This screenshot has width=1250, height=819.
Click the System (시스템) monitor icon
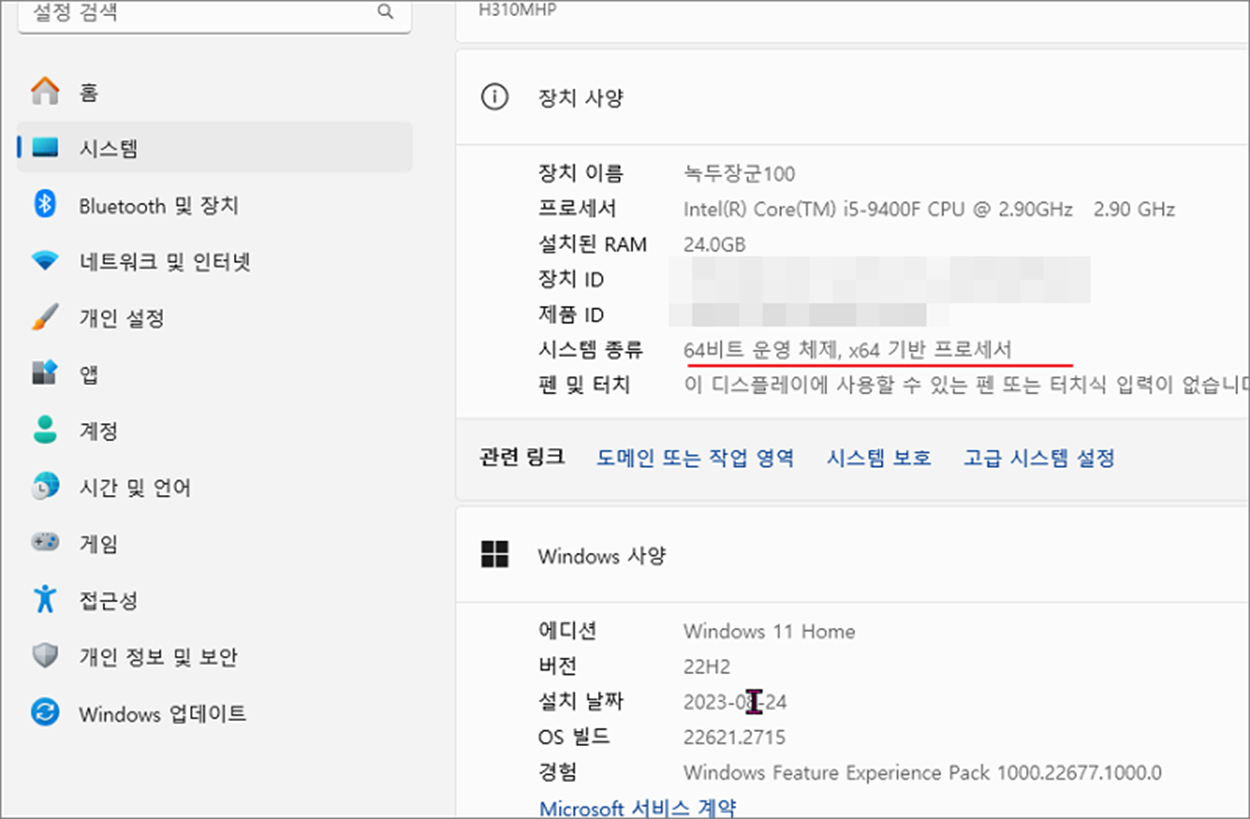pyautogui.click(x=45, y=149)
